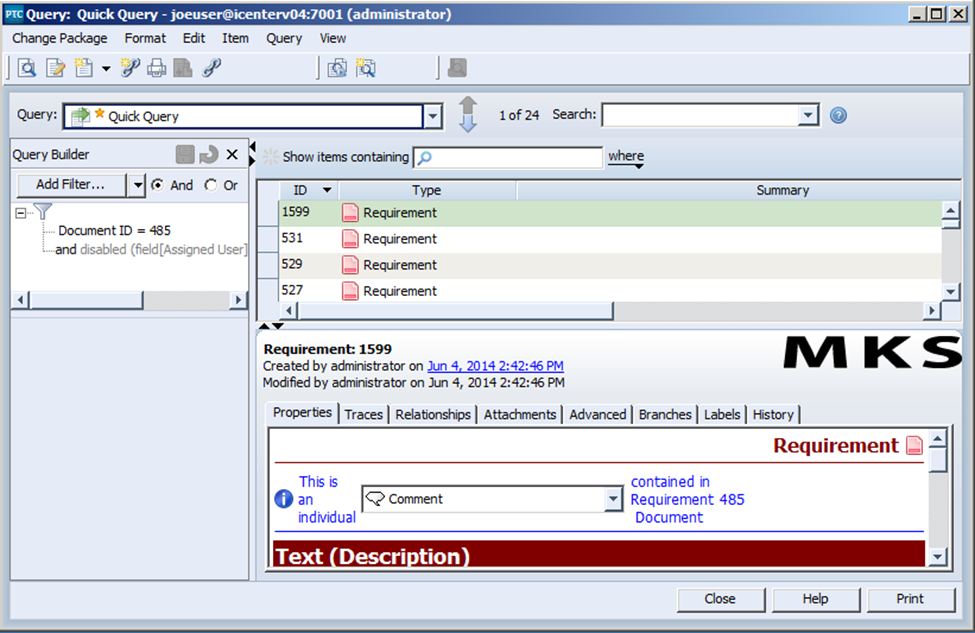
Task: Open the Query combo box dropdown arrow
Action: (x=433, y=116)
